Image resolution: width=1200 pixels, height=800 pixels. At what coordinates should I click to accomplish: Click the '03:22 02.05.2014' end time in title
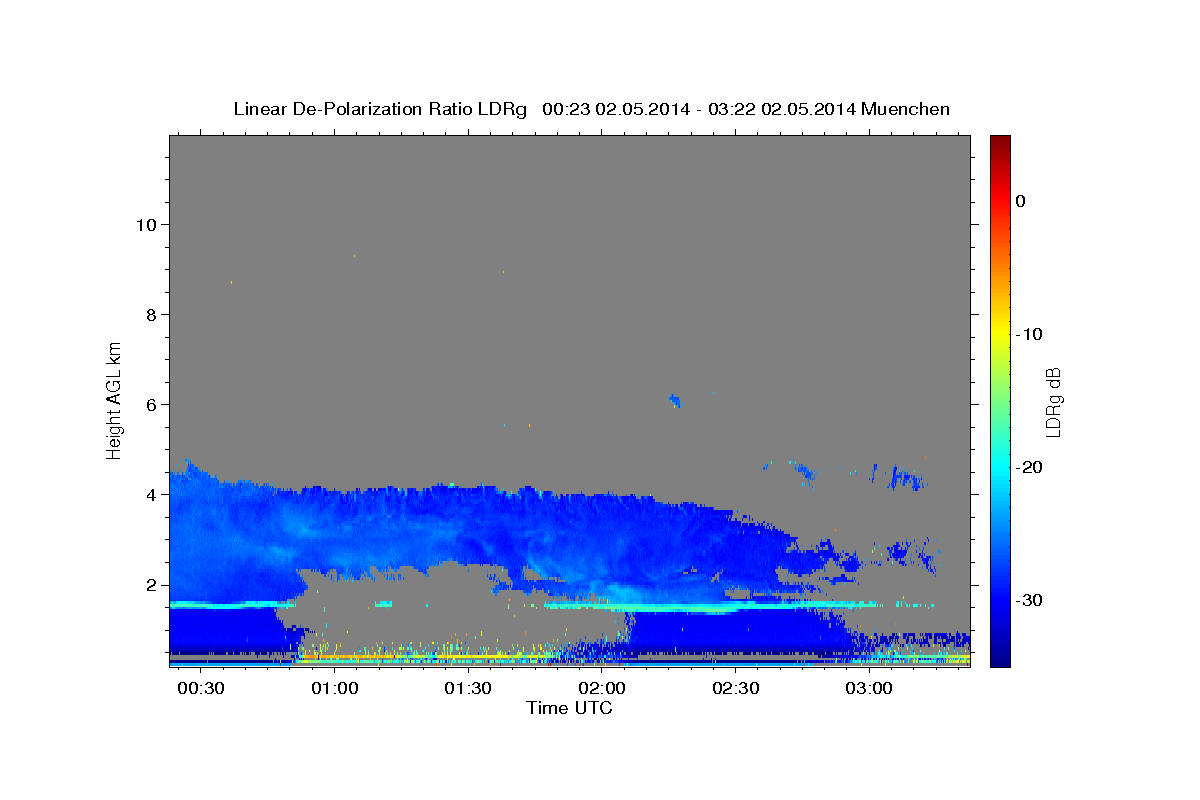(x=781, y=109)
